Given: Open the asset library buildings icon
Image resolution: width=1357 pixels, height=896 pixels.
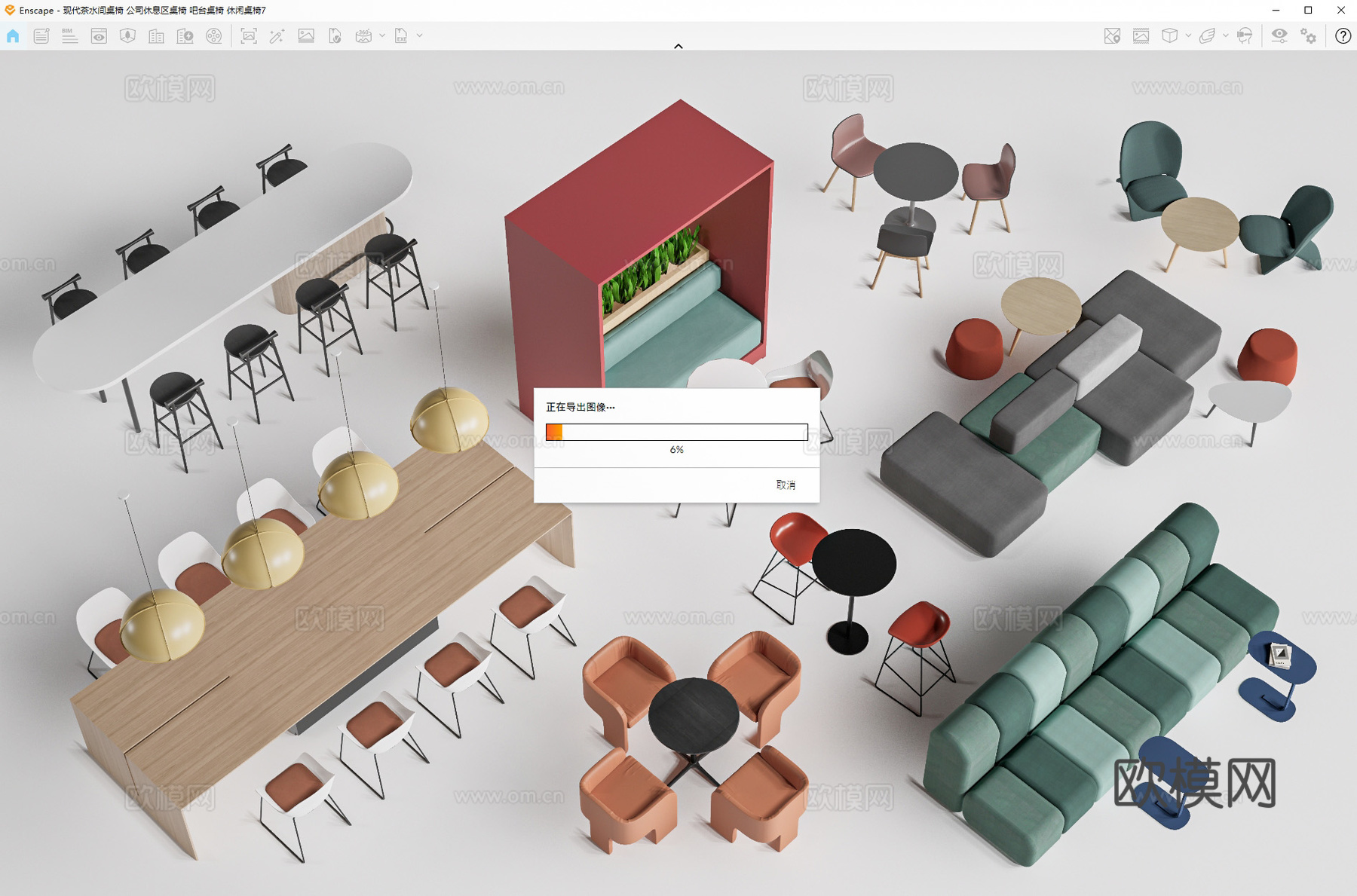Looking at the screenshot, I should (x=156, y=36).
